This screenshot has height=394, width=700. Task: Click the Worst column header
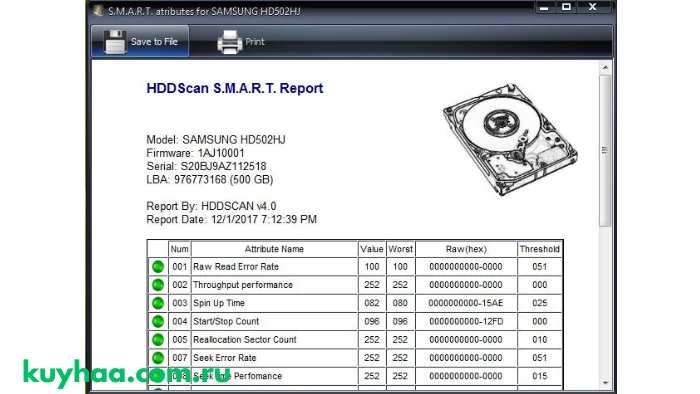coord(400,249)
